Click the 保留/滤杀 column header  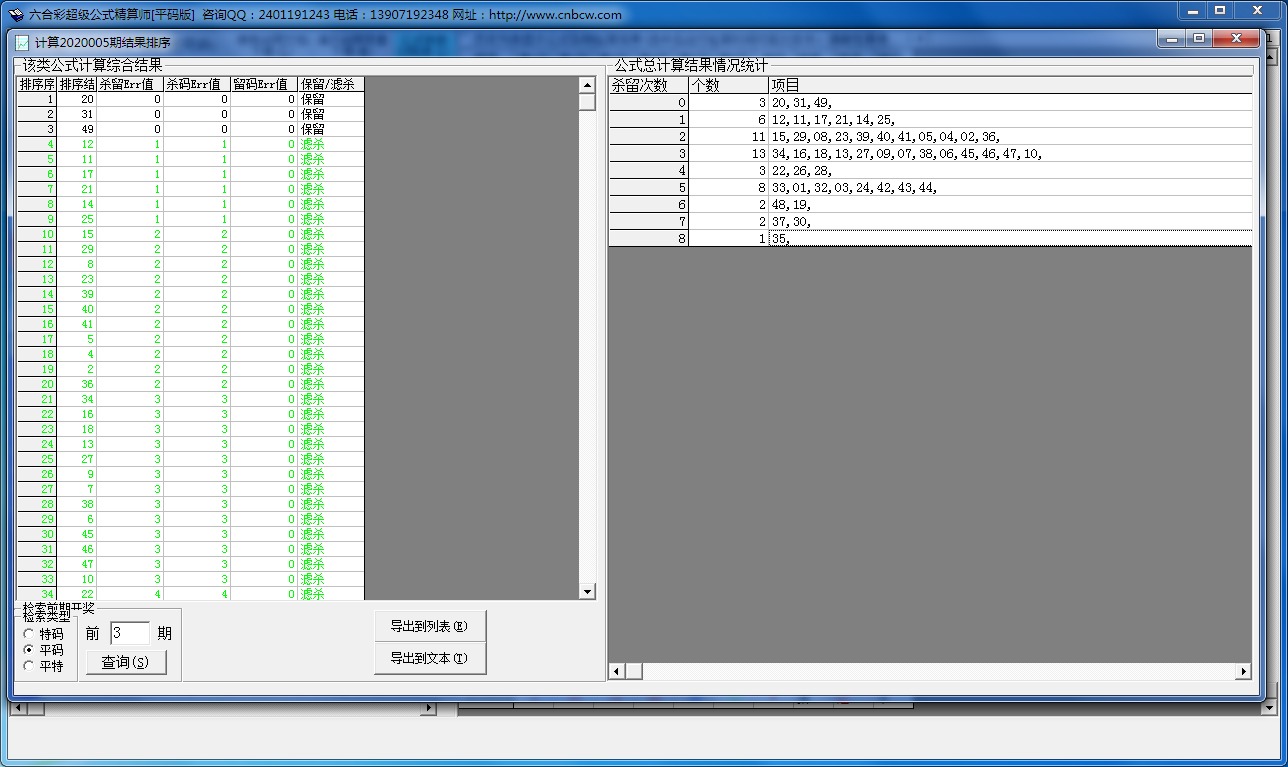330,85
